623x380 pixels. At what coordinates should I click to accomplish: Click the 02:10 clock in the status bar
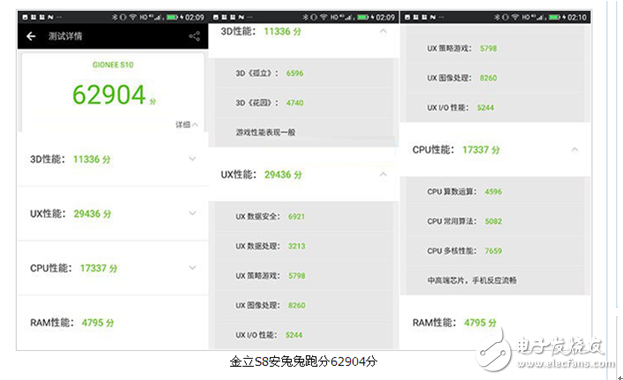577,17
